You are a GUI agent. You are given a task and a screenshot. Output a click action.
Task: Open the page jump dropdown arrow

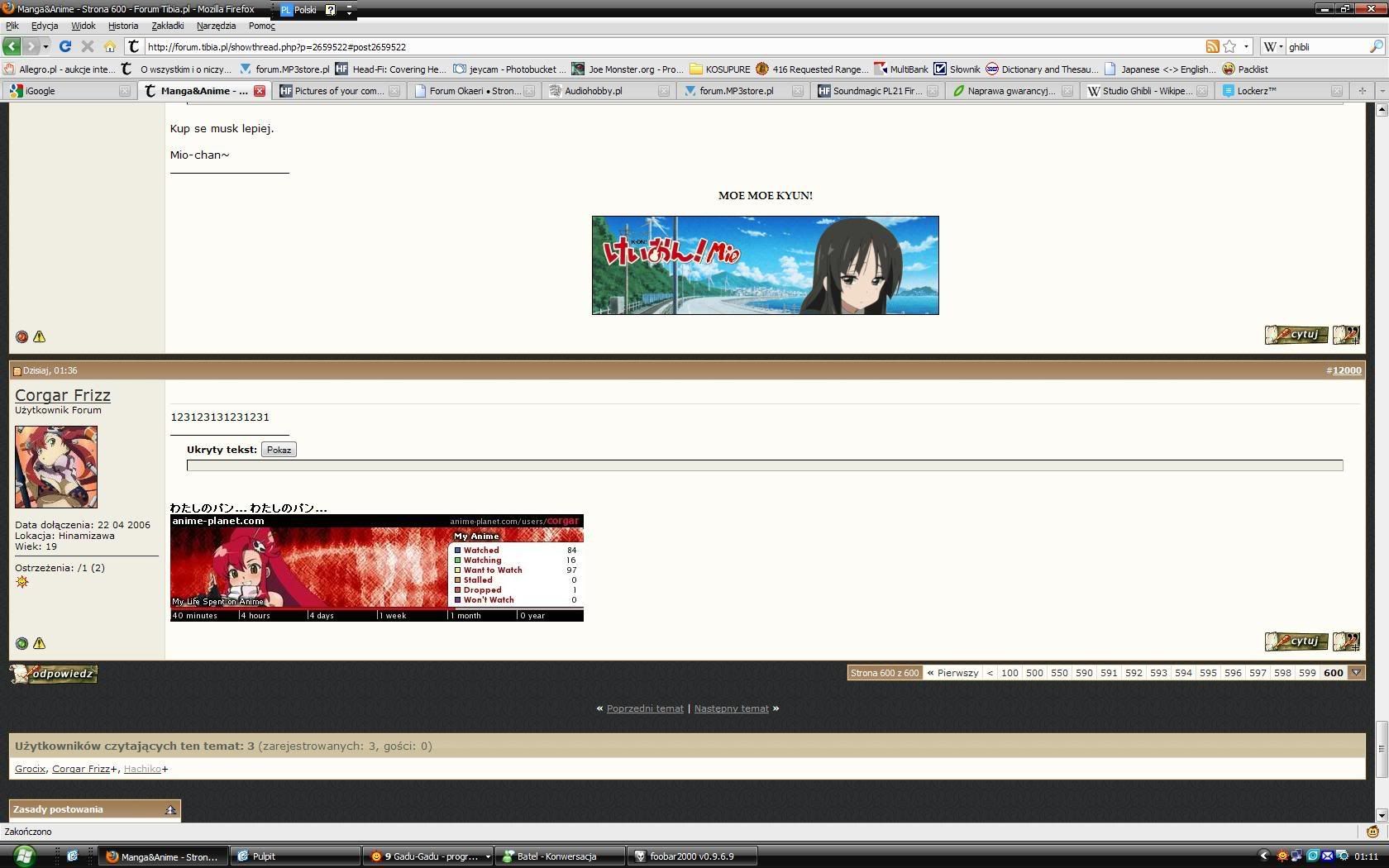(1356, 673)
